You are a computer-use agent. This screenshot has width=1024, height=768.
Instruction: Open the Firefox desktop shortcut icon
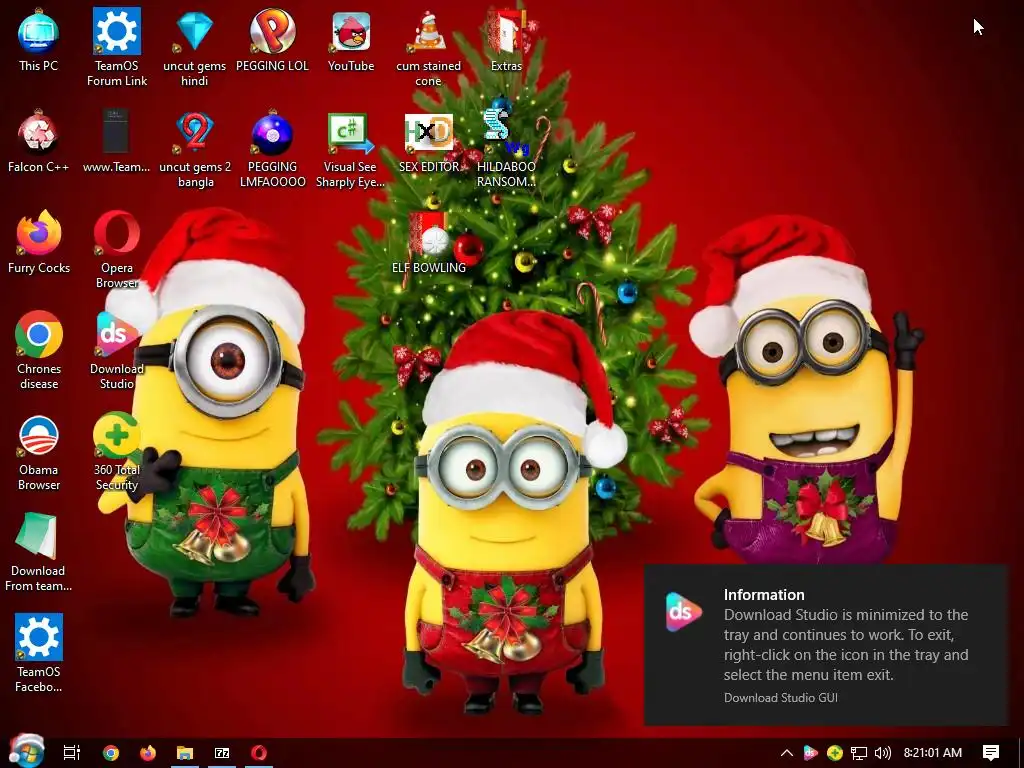[x=38, y=242]
